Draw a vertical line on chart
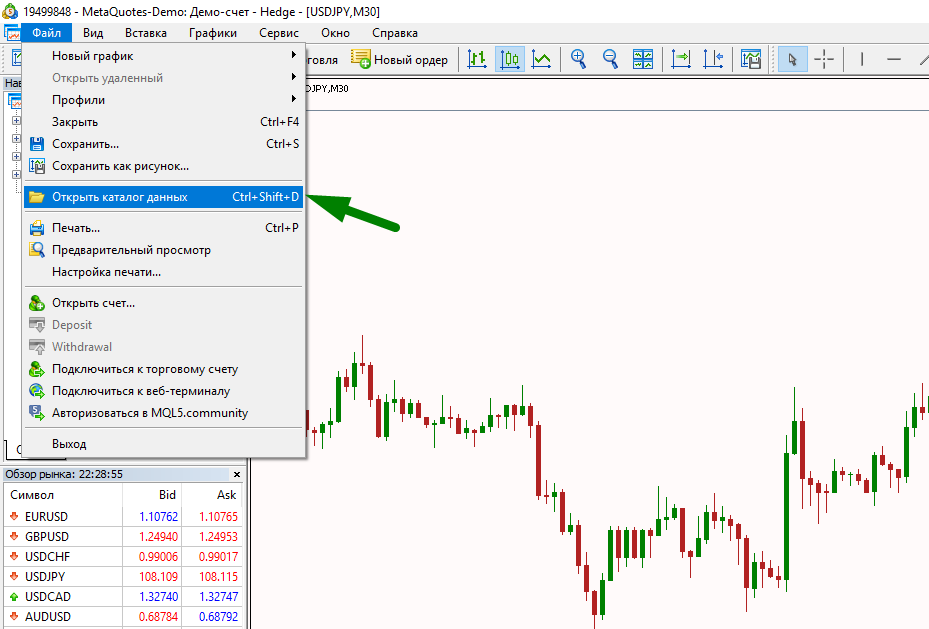Image resolution: width=929 pixels, height=629 pixels. [x=861, y=59]
